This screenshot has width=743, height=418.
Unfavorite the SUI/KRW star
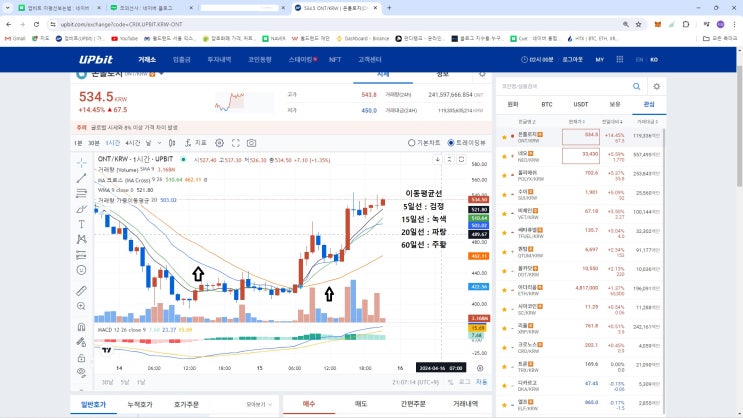504,195
